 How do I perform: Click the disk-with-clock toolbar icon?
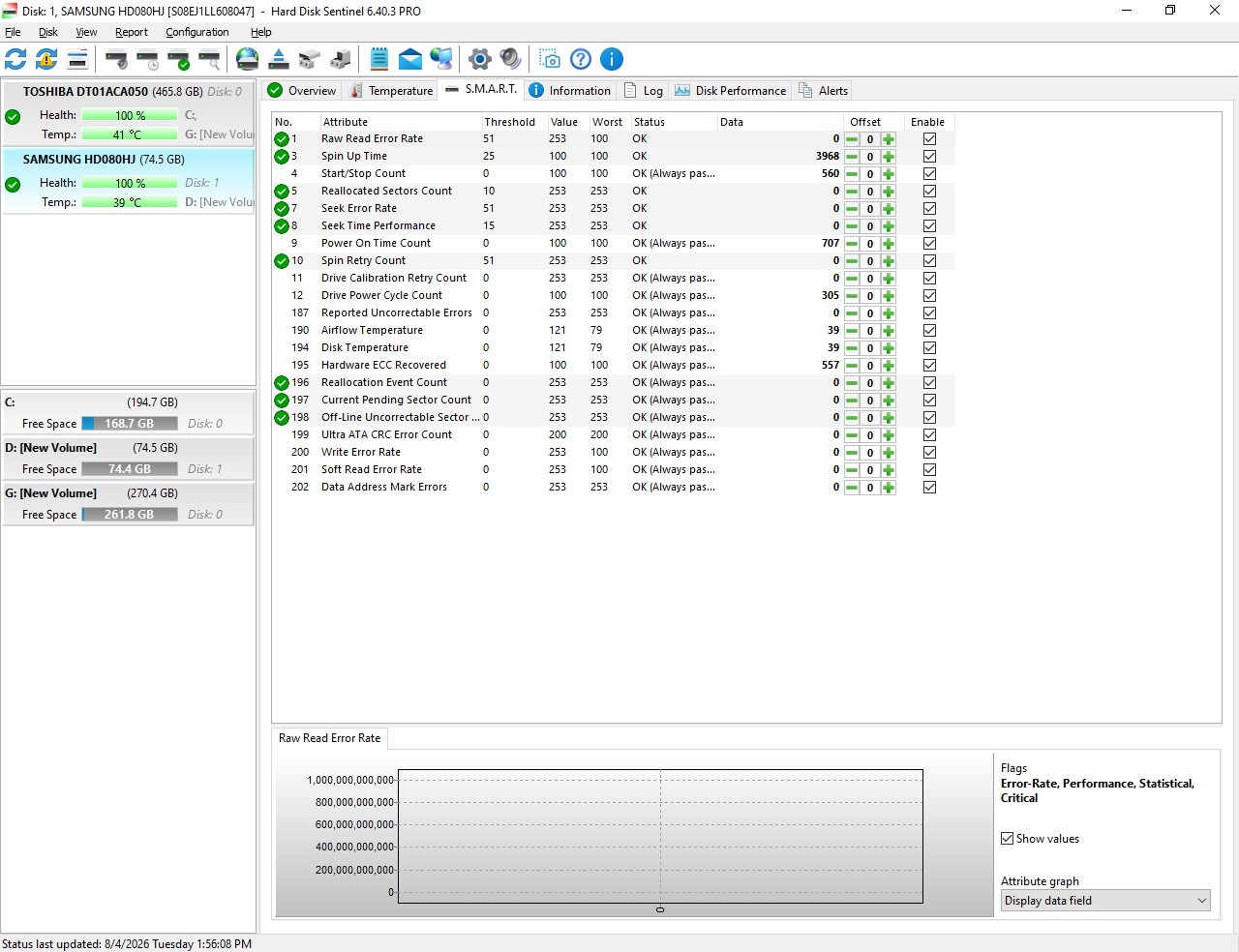147,59
